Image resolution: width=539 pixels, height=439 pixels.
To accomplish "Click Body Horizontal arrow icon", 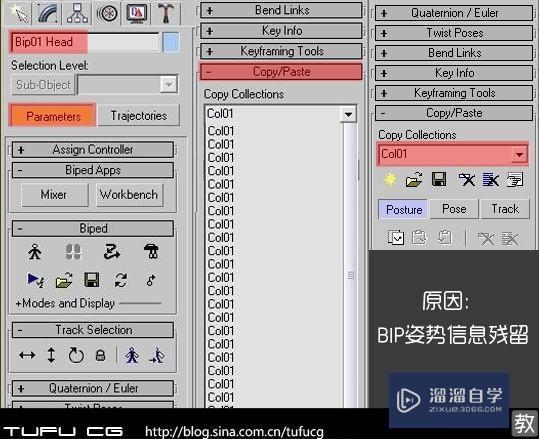I will pos(27,355).
